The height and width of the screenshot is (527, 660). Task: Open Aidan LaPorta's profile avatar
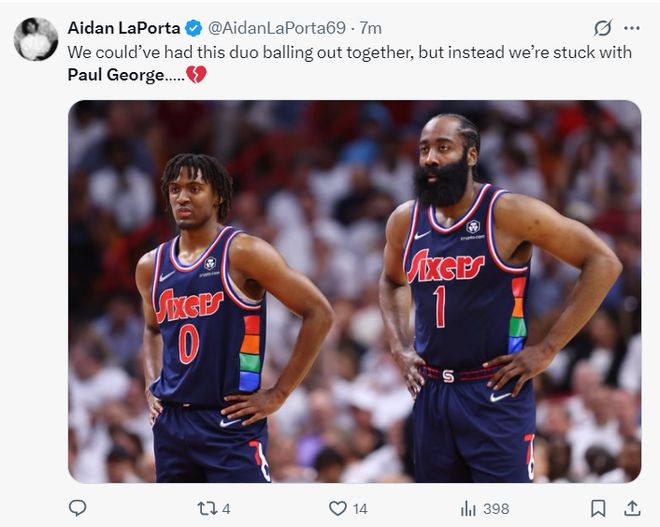(36, 39)
